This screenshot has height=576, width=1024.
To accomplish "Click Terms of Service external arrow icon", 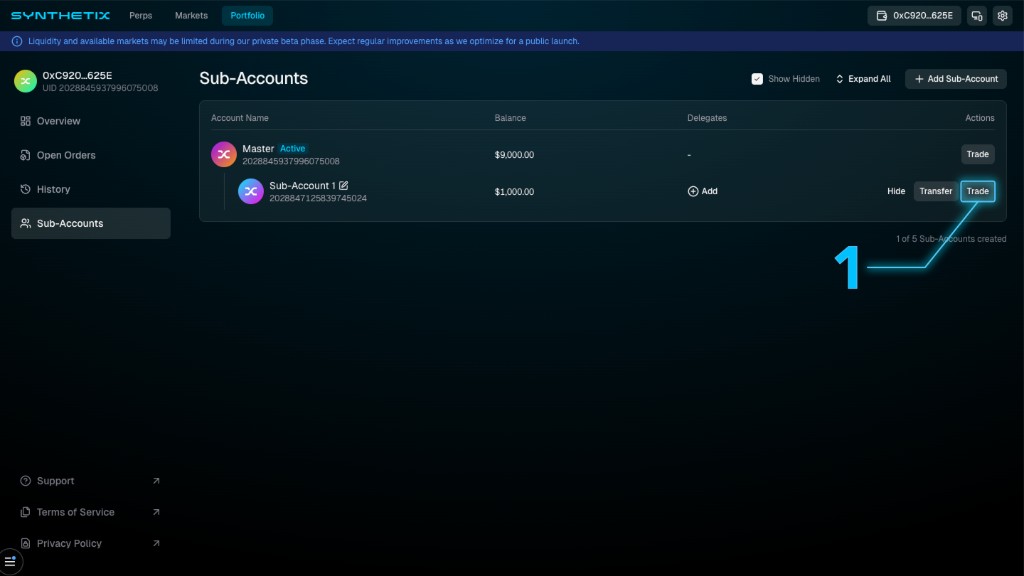I will [156, 512].
